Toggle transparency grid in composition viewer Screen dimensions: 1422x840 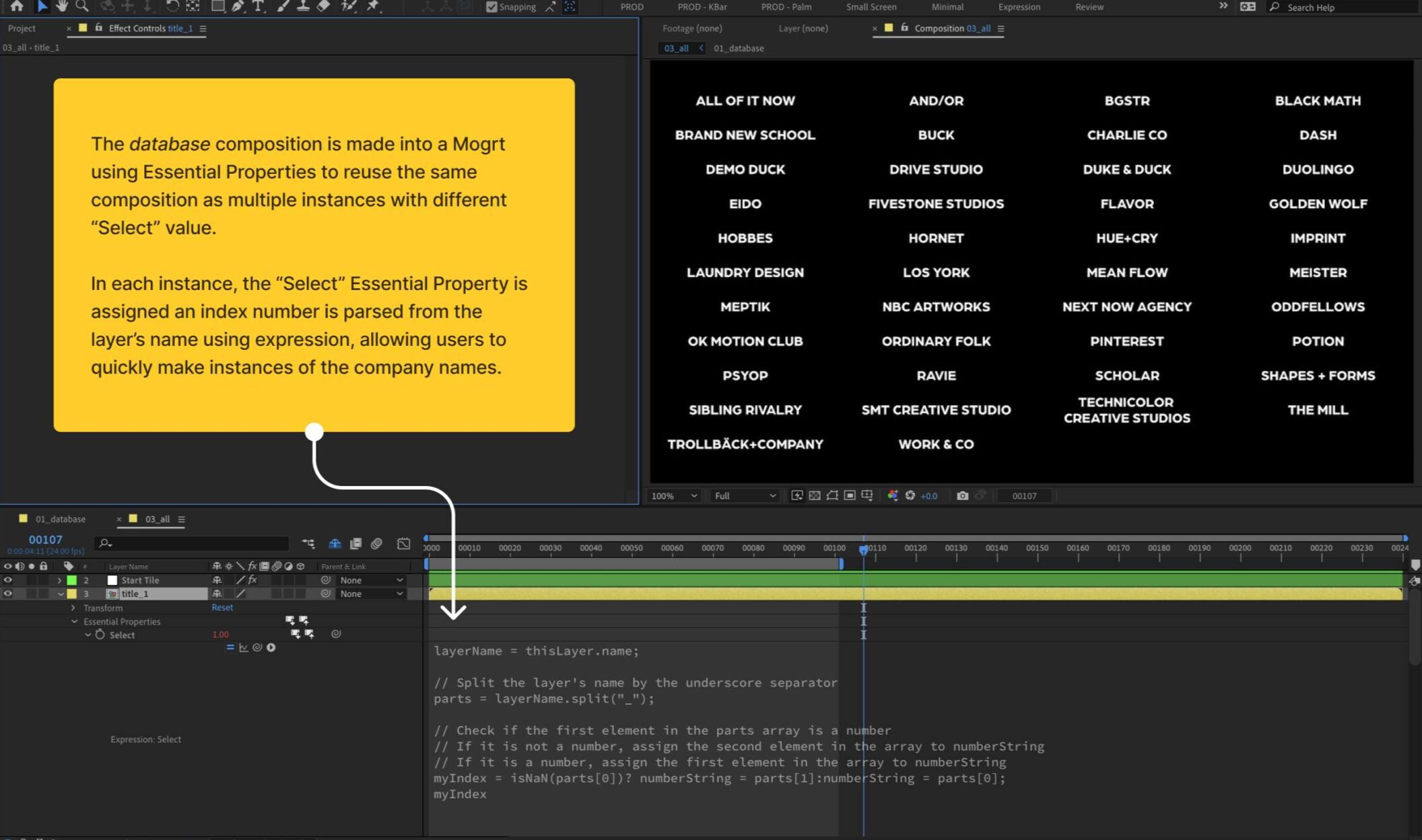815,495
